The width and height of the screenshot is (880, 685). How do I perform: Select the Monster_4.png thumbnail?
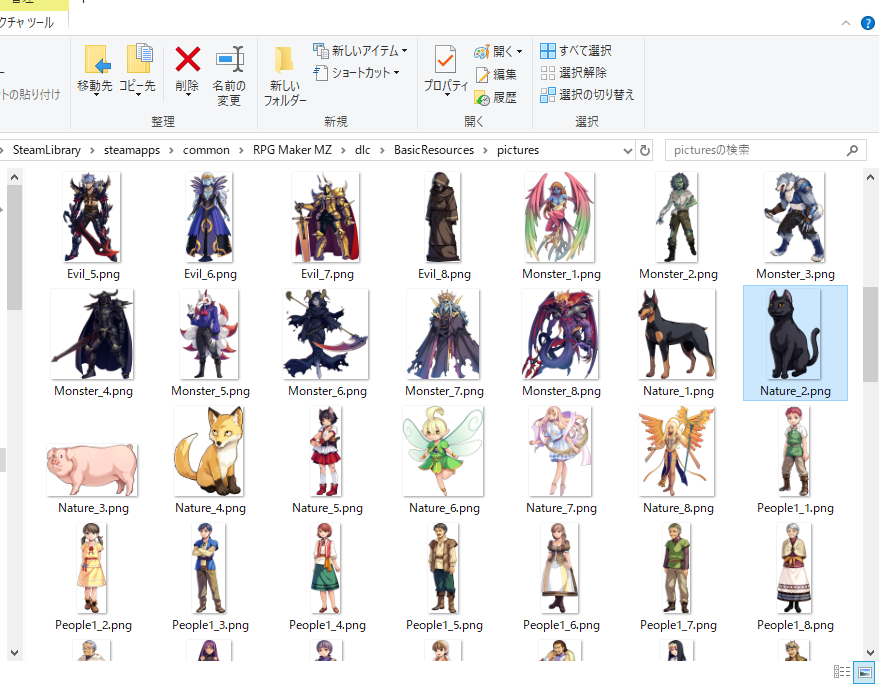point(92,334)
